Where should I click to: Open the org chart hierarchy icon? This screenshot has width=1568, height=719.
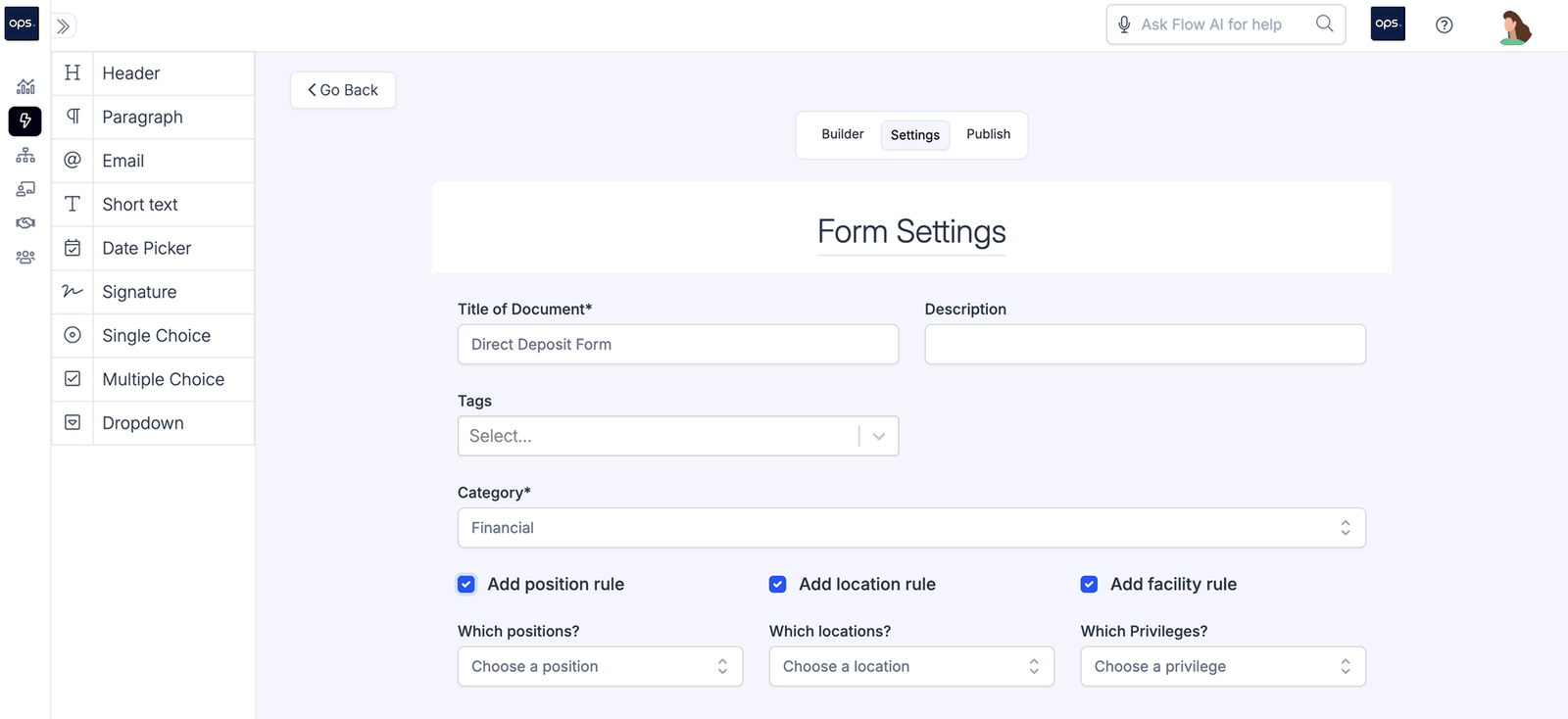point(25,155)
